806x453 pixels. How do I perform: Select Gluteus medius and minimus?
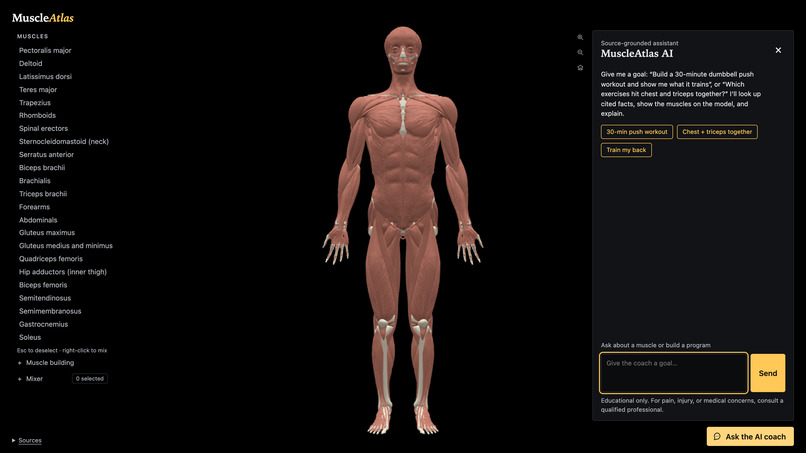(x=66, y=246)
